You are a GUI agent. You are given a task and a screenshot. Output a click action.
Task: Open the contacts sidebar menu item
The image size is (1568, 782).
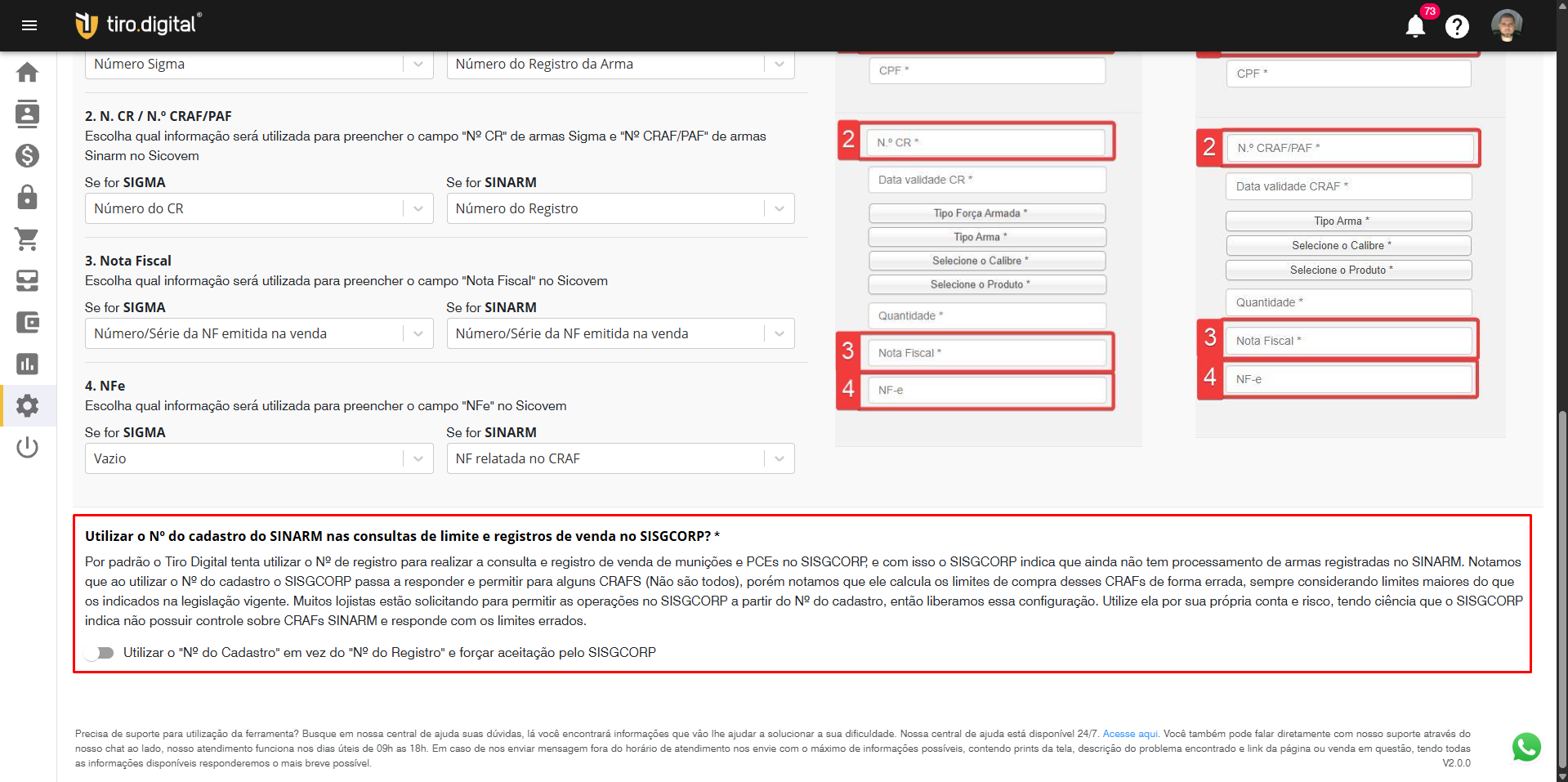tap(28, 114)
